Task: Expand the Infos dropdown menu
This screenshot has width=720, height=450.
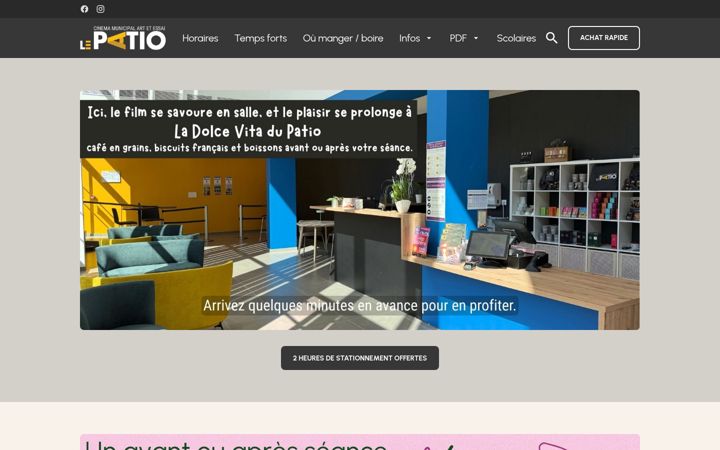Action: 415,38
